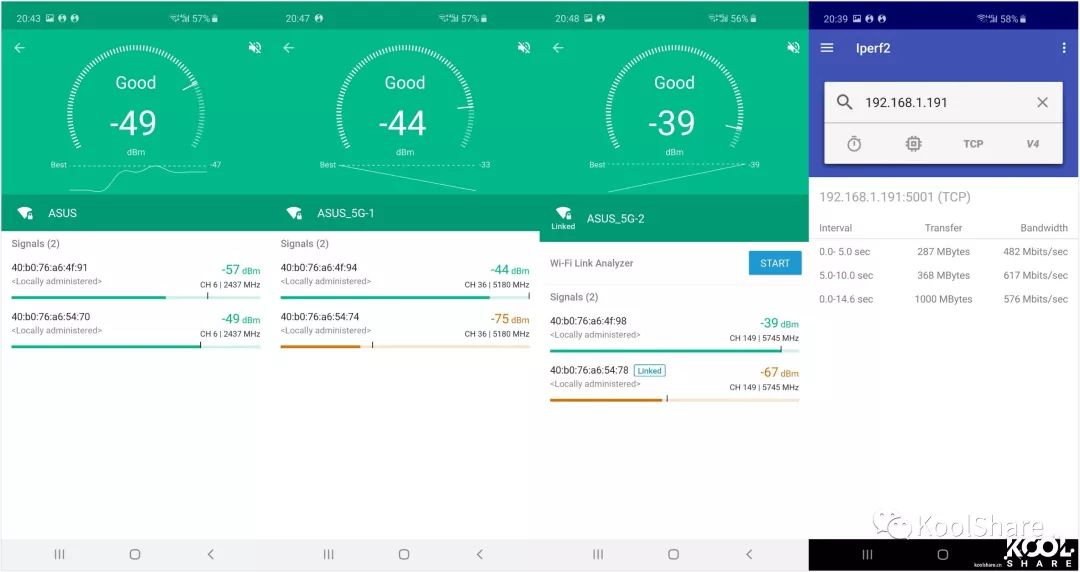Tap the home button on the Iperf2 screen
The image size is (1080, 572).
pos(943,554)
